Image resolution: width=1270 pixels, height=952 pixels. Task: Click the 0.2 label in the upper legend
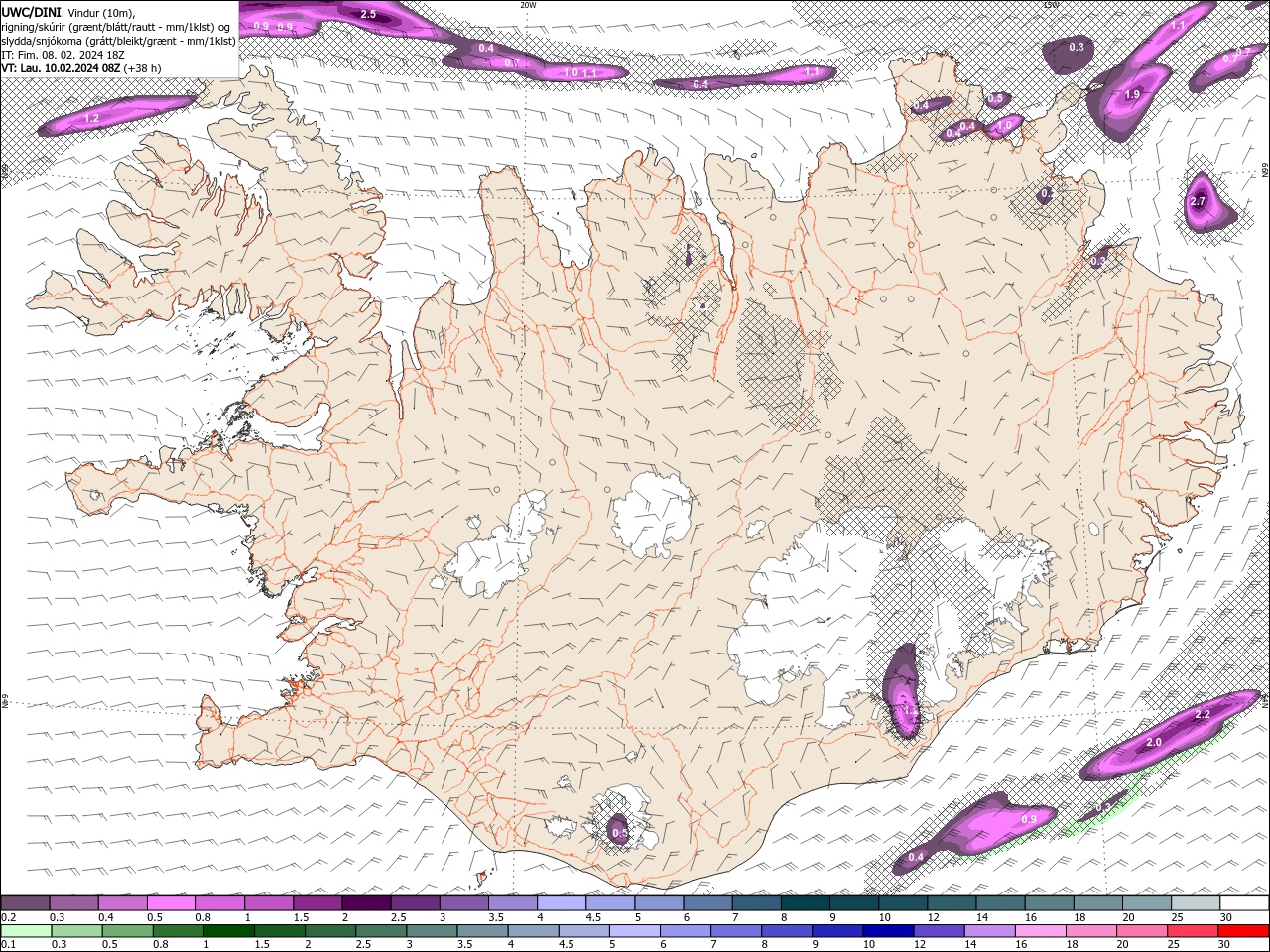tap(9, 917)
